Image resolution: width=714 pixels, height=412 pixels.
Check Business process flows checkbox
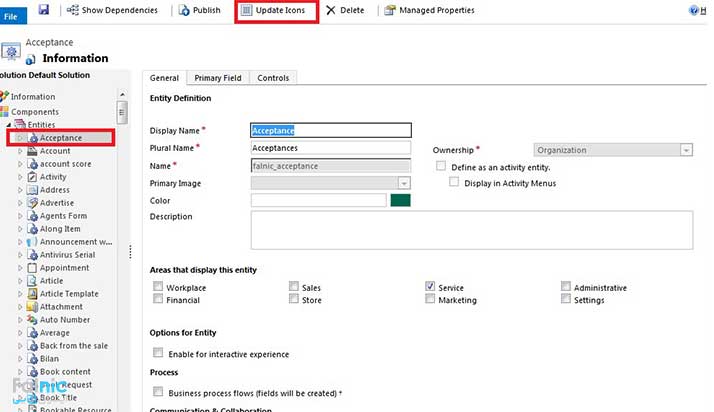tap(158, 391)
